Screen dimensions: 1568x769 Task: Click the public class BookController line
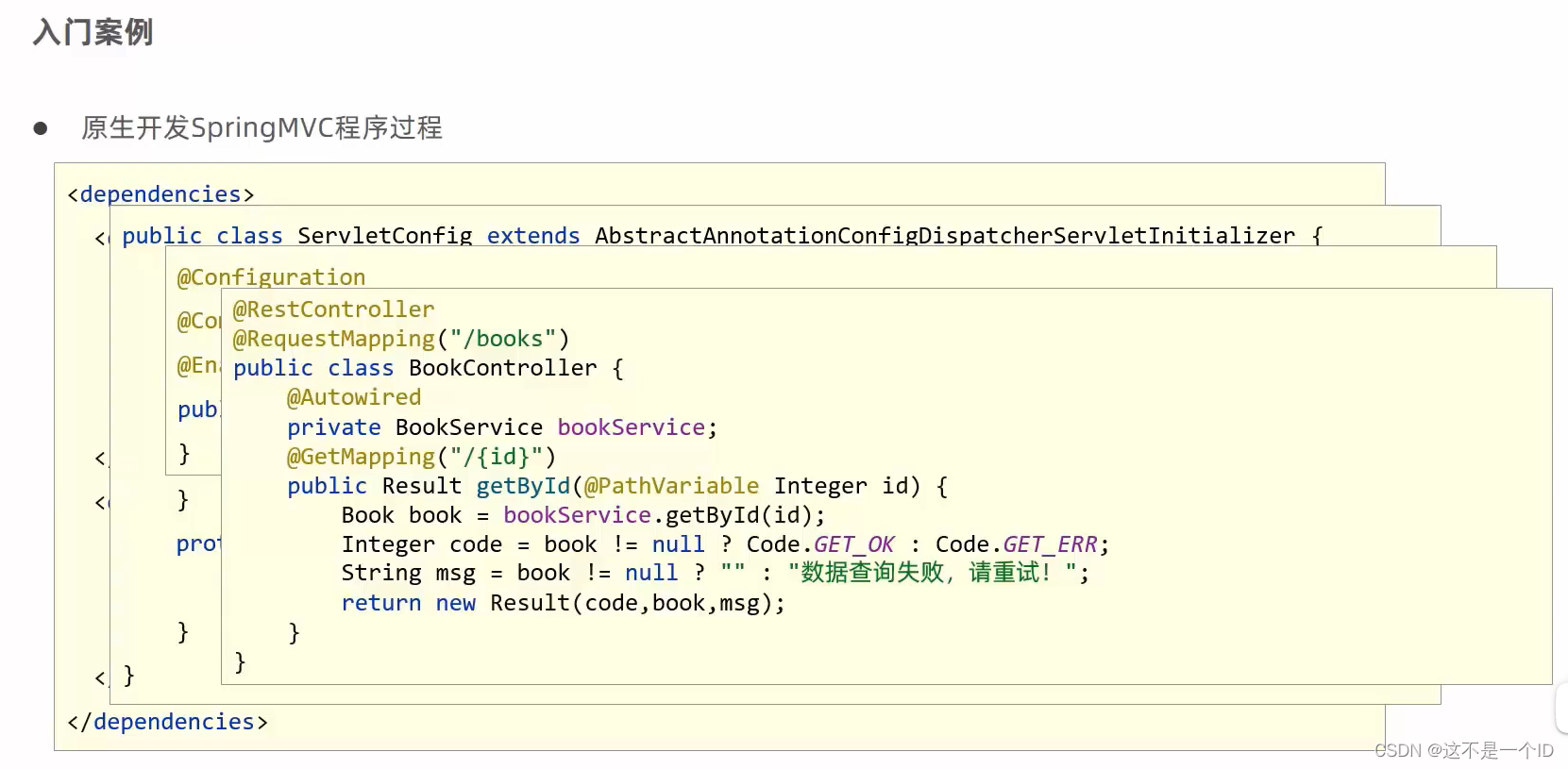click(x=429, y=368)
